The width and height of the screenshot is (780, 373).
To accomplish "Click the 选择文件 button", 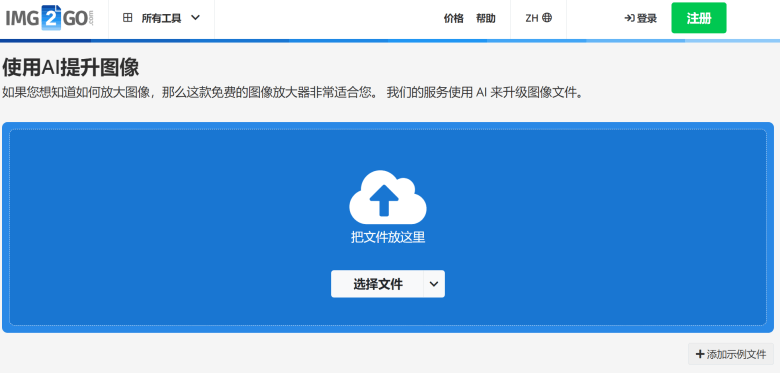I will click(378, 284).
